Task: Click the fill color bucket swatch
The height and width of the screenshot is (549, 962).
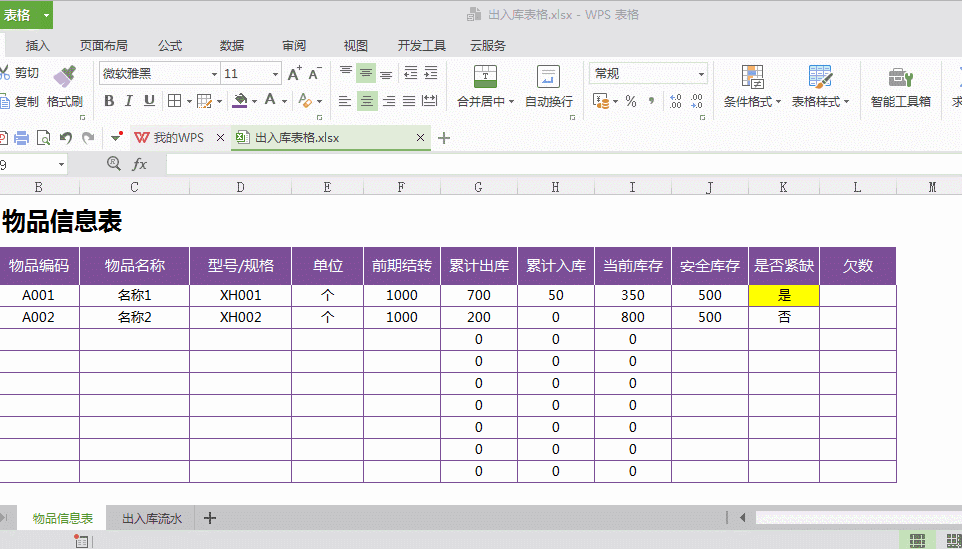Action: tap(240, 101)
